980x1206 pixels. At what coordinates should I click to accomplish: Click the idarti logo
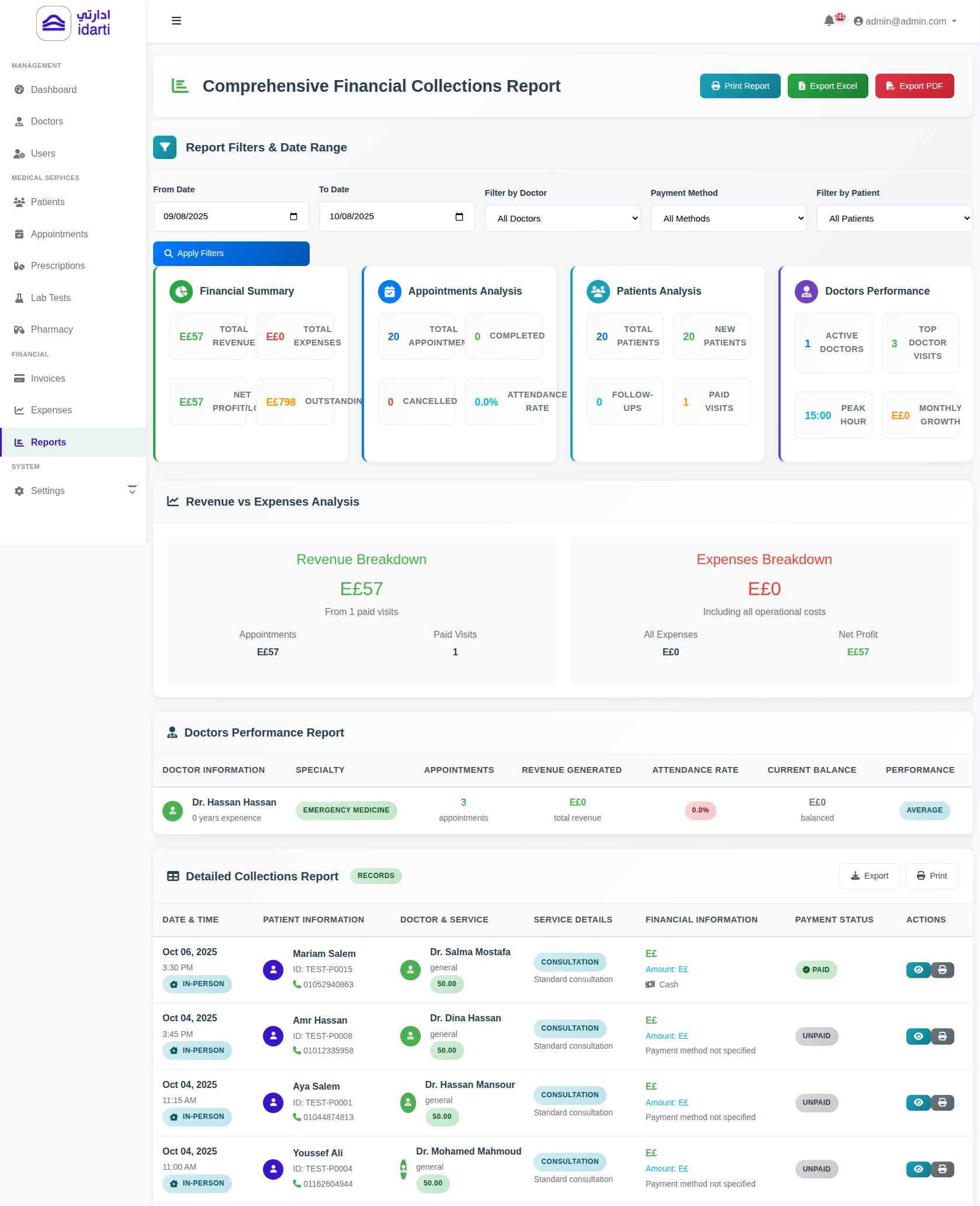tap(73, 23)
